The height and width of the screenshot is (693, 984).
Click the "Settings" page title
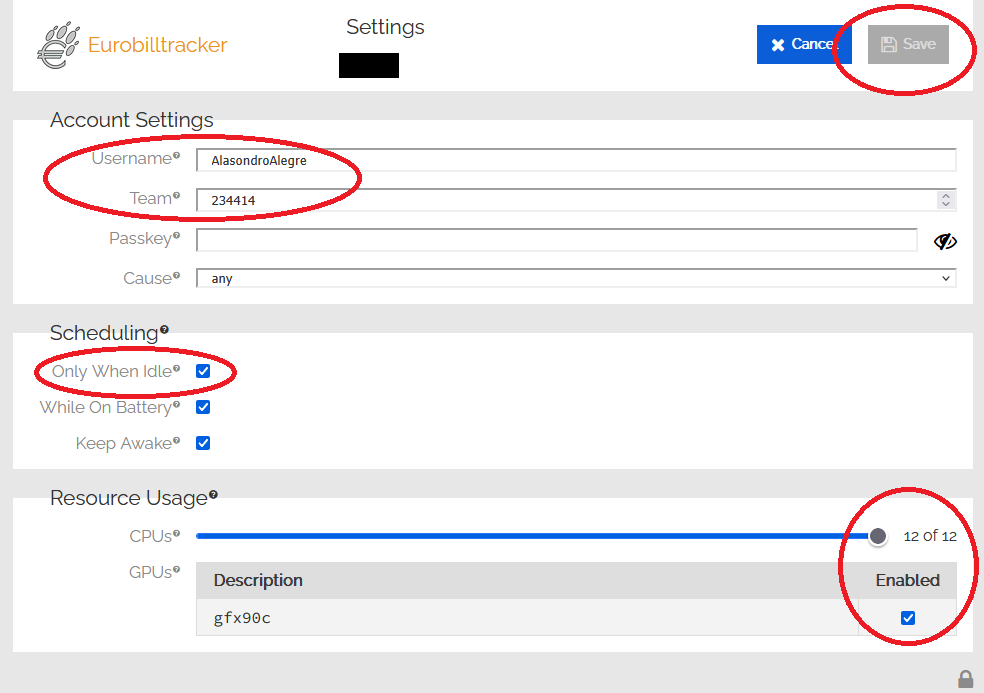pyautogui.click(x=385, y=27)
